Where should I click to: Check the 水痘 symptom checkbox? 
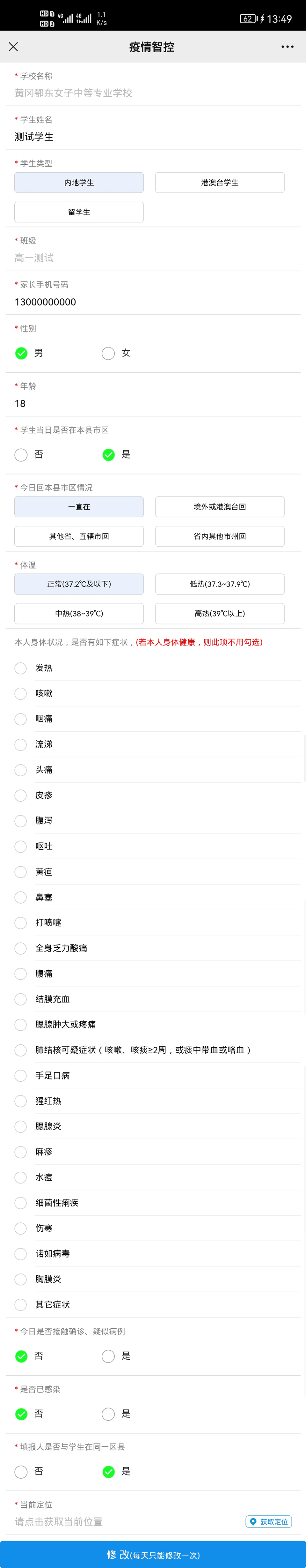(20, 1177)
